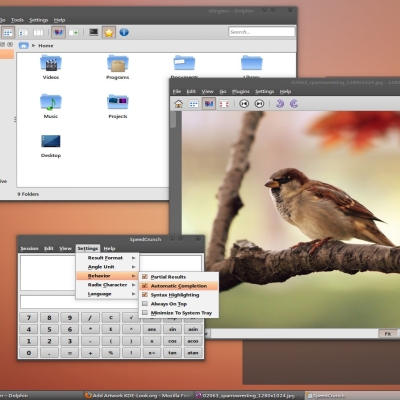Expand the Behavior submenu entry

coord(107,276)
